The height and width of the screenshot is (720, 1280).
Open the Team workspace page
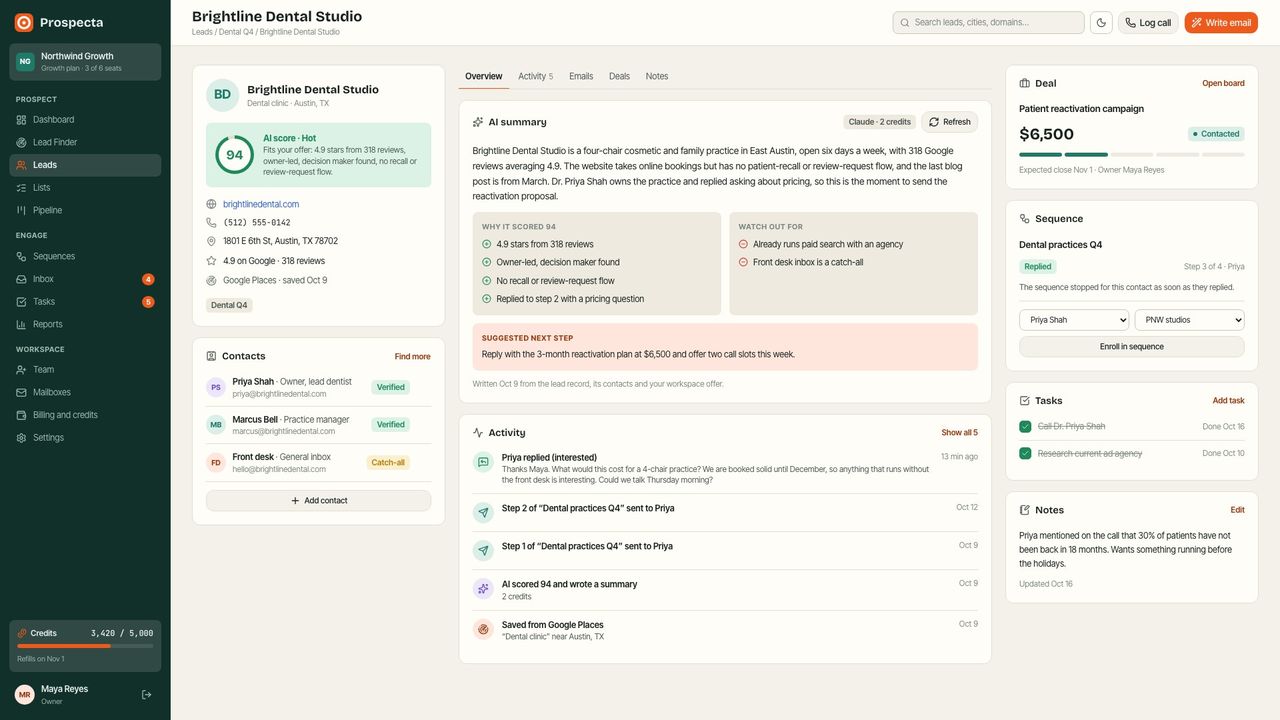coord(85,370)
